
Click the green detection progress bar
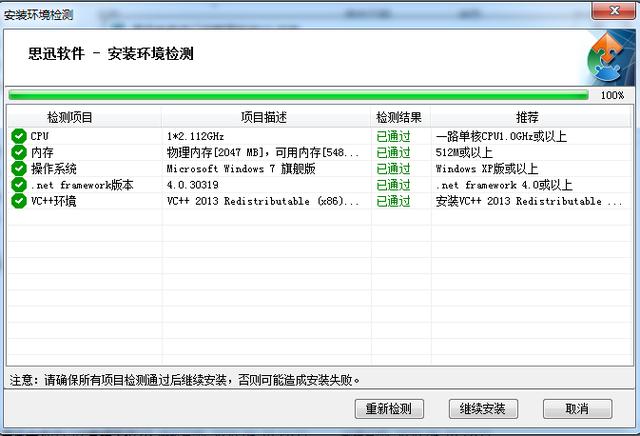(x=298, y=96)
